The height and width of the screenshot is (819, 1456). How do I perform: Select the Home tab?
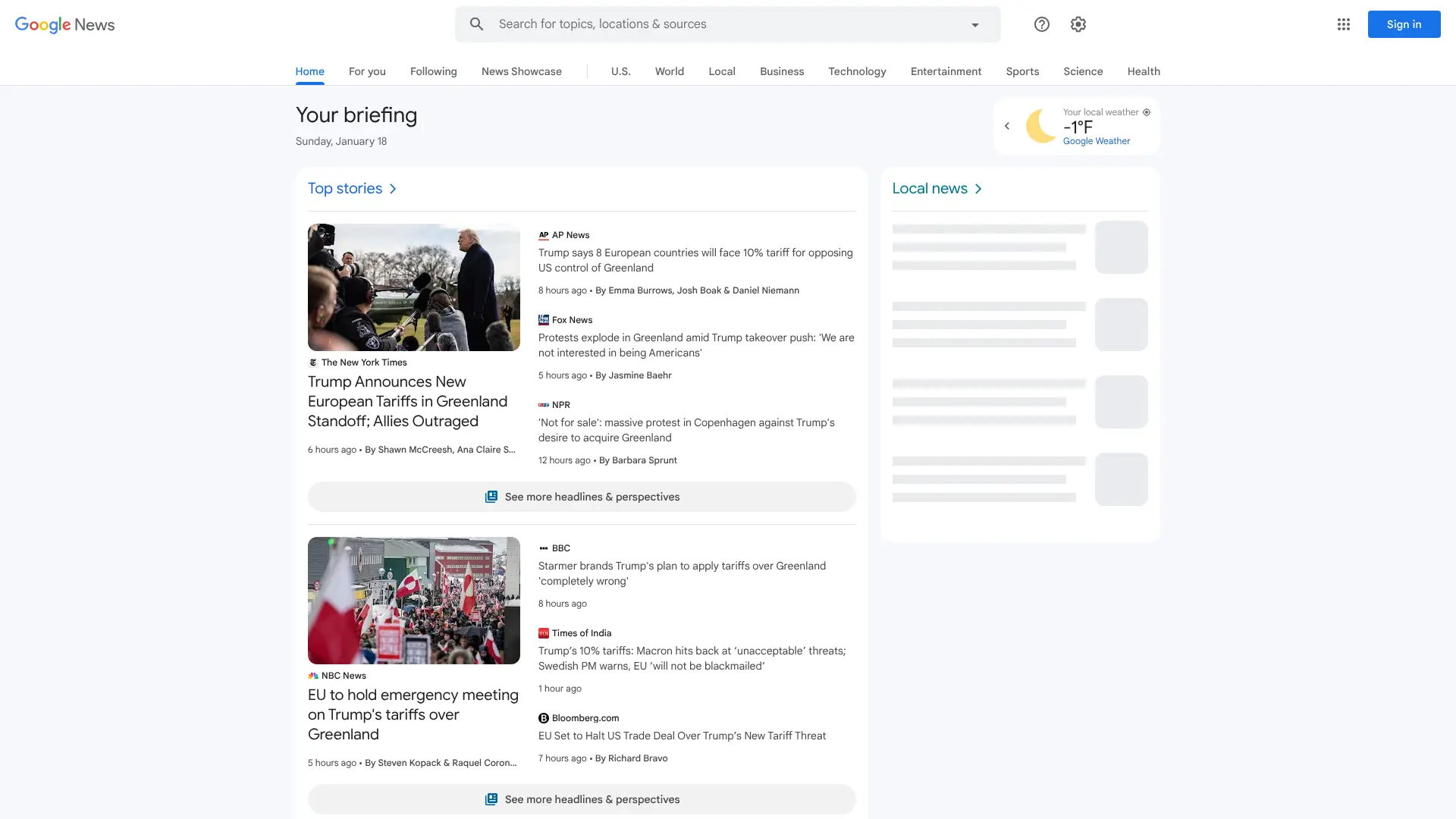[310, 71]
